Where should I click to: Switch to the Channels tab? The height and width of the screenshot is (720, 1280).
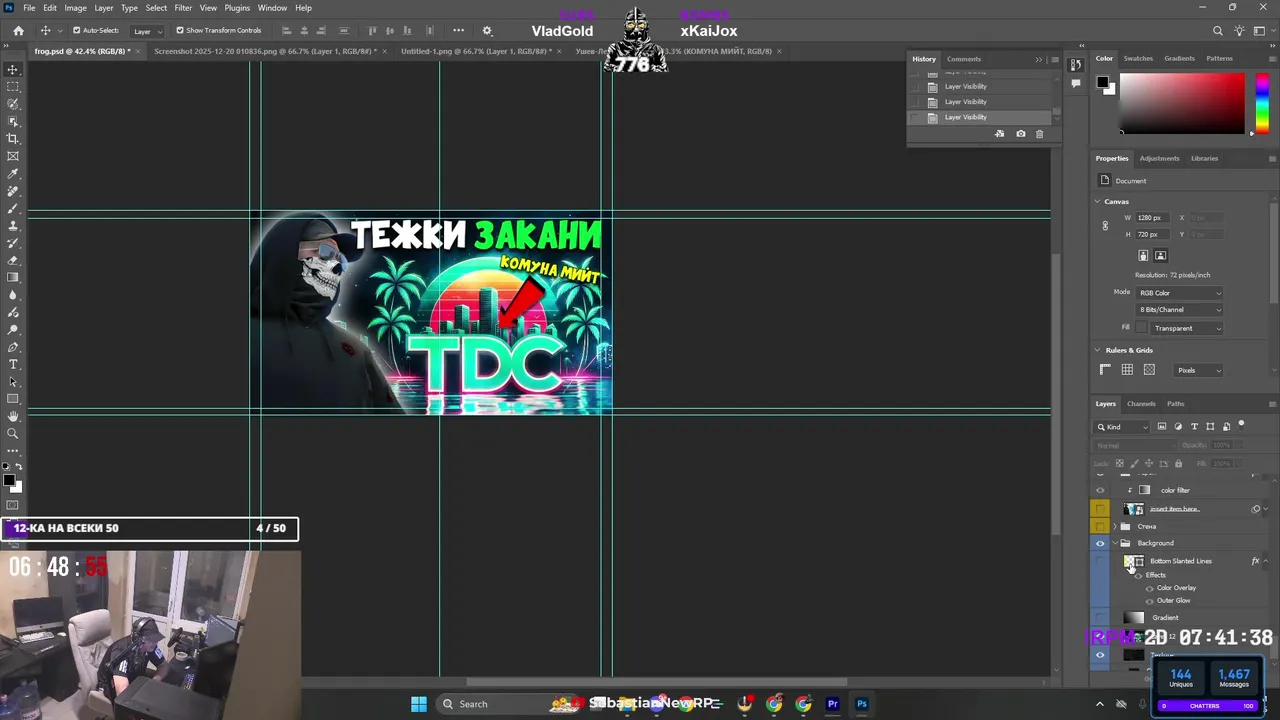(1141, 404)
